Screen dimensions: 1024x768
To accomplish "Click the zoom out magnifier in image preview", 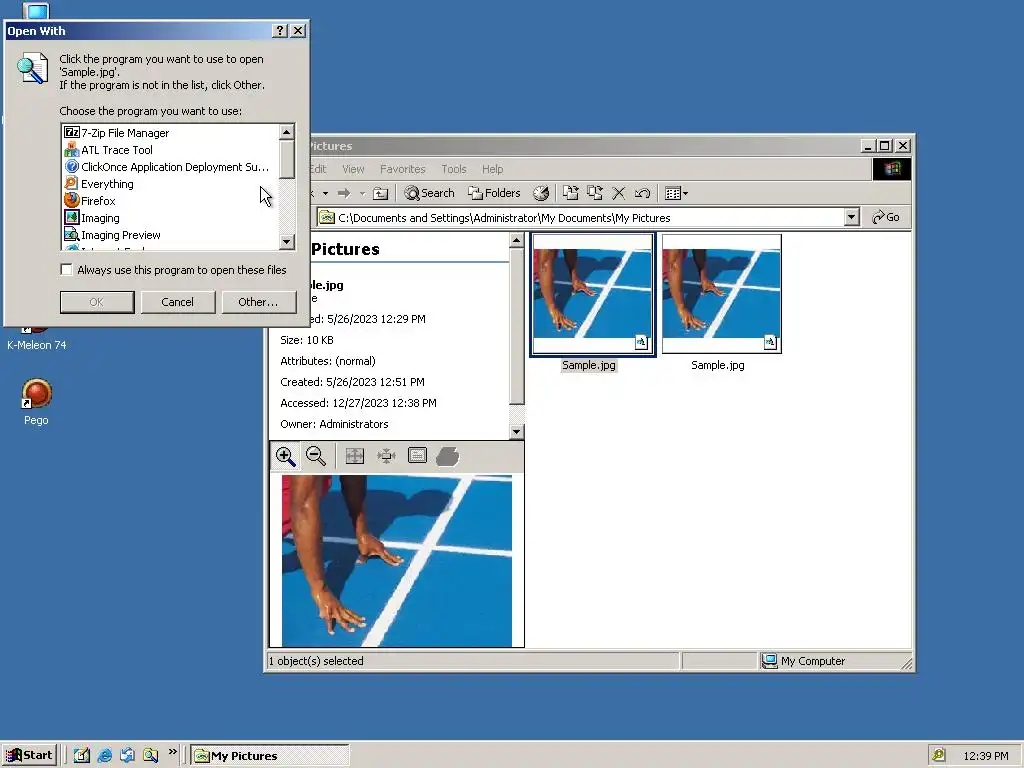I will pyautogui.click(x=316, y=456).
